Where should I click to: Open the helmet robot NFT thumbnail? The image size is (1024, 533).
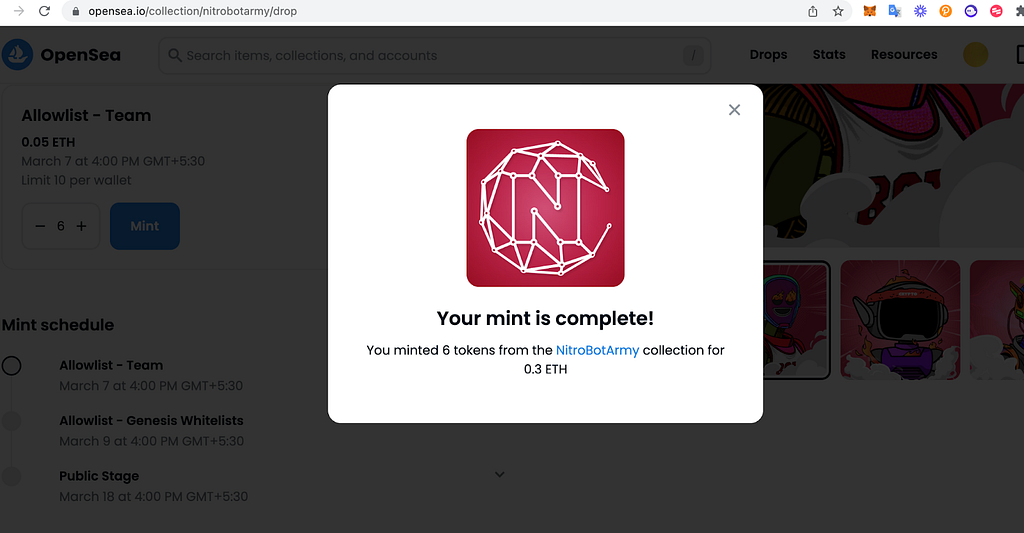[x=900, y=320]
